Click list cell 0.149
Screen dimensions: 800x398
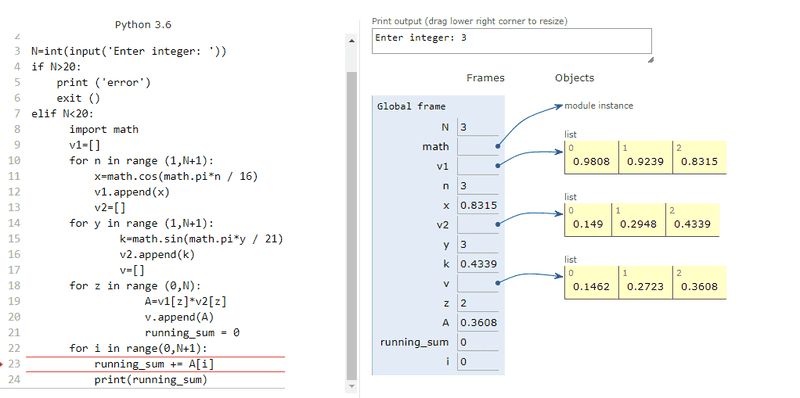click(x=588, y=220)
